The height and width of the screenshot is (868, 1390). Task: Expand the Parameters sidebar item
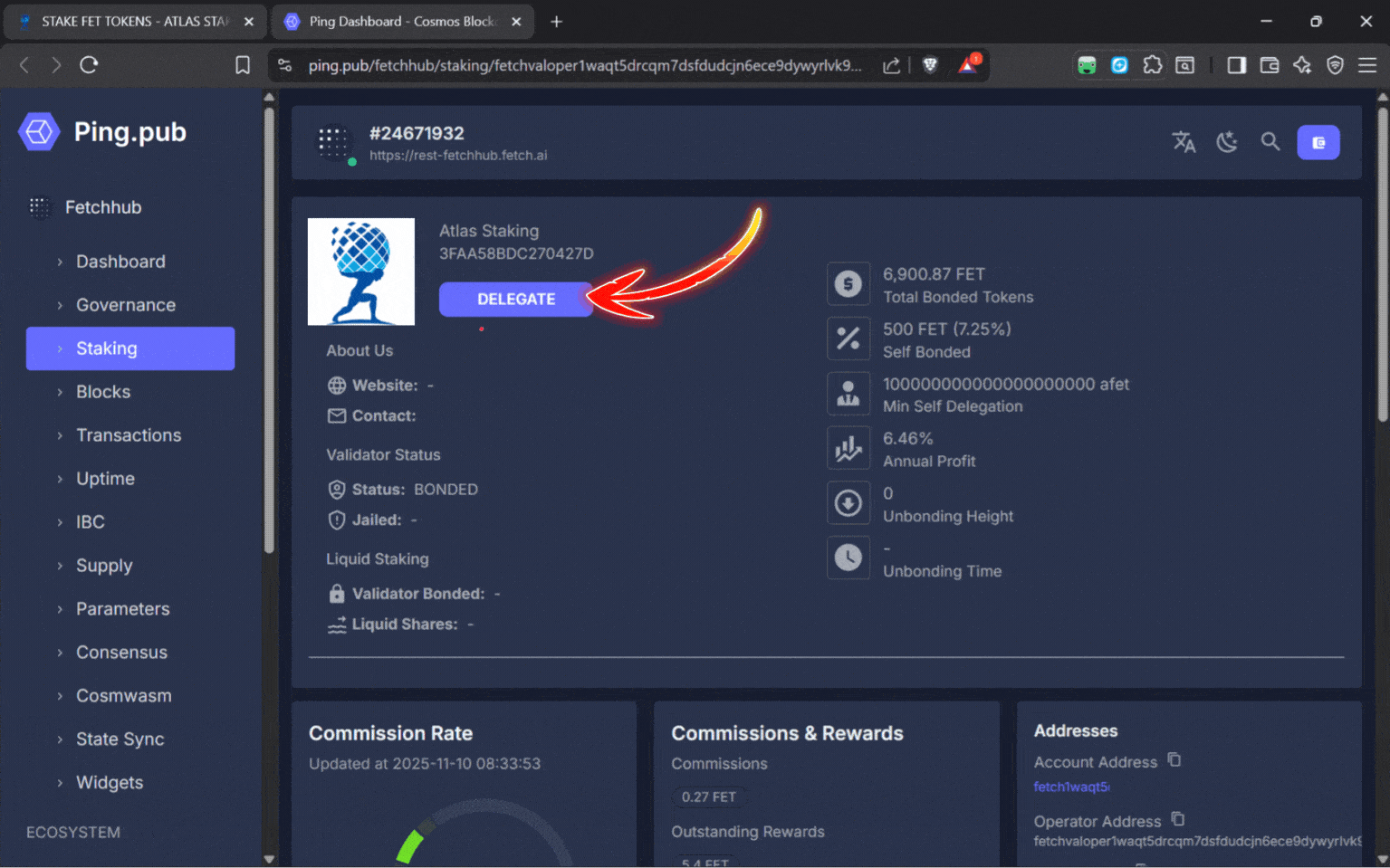pyautogui.click(x=122, y=609)
